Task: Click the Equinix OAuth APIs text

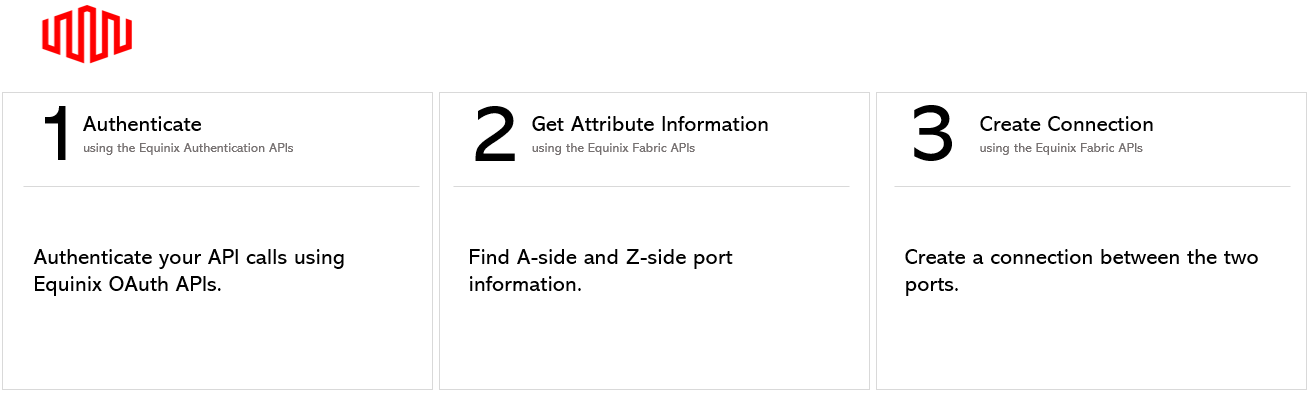Action: [126, 284]
